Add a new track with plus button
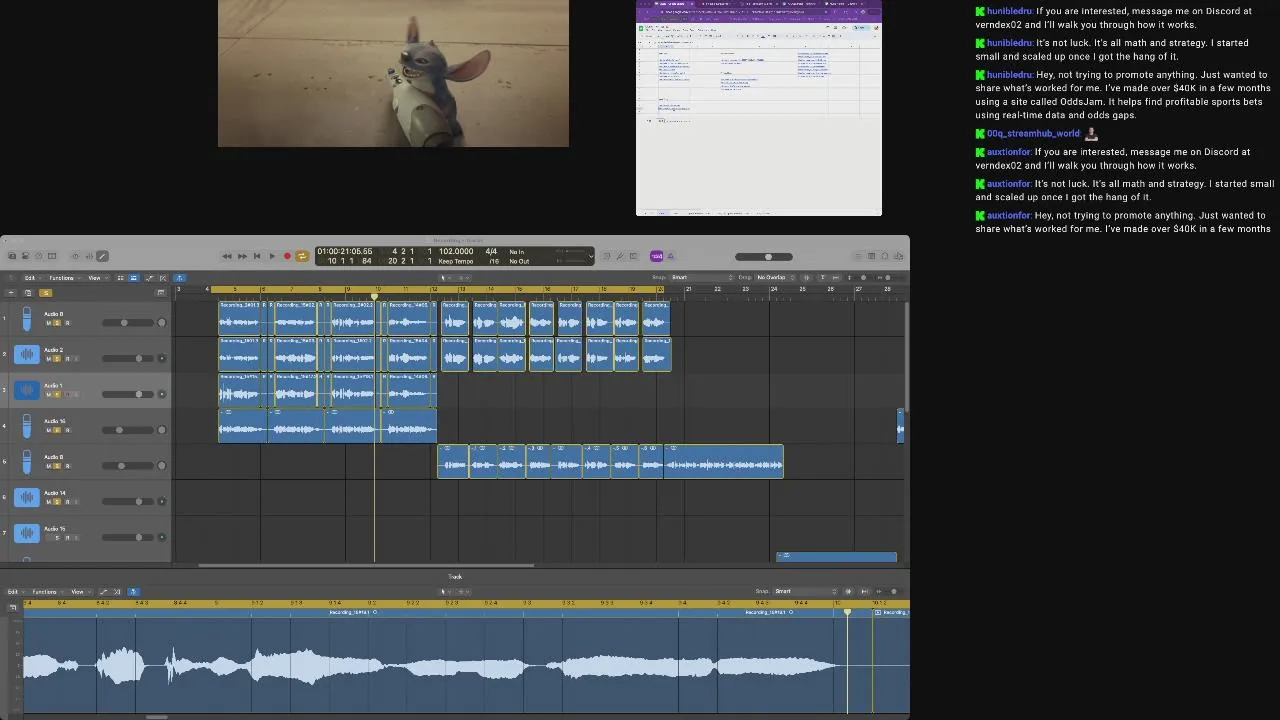This screenshot has height=720, width=1280. 12,292
